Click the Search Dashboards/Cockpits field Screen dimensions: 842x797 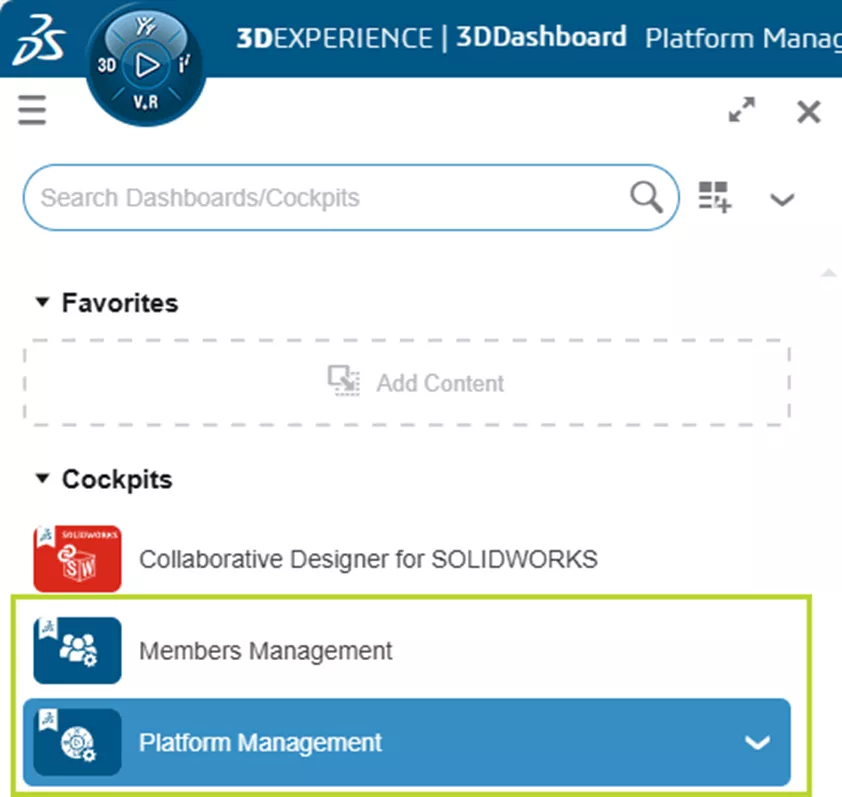[x=300, y=197]
